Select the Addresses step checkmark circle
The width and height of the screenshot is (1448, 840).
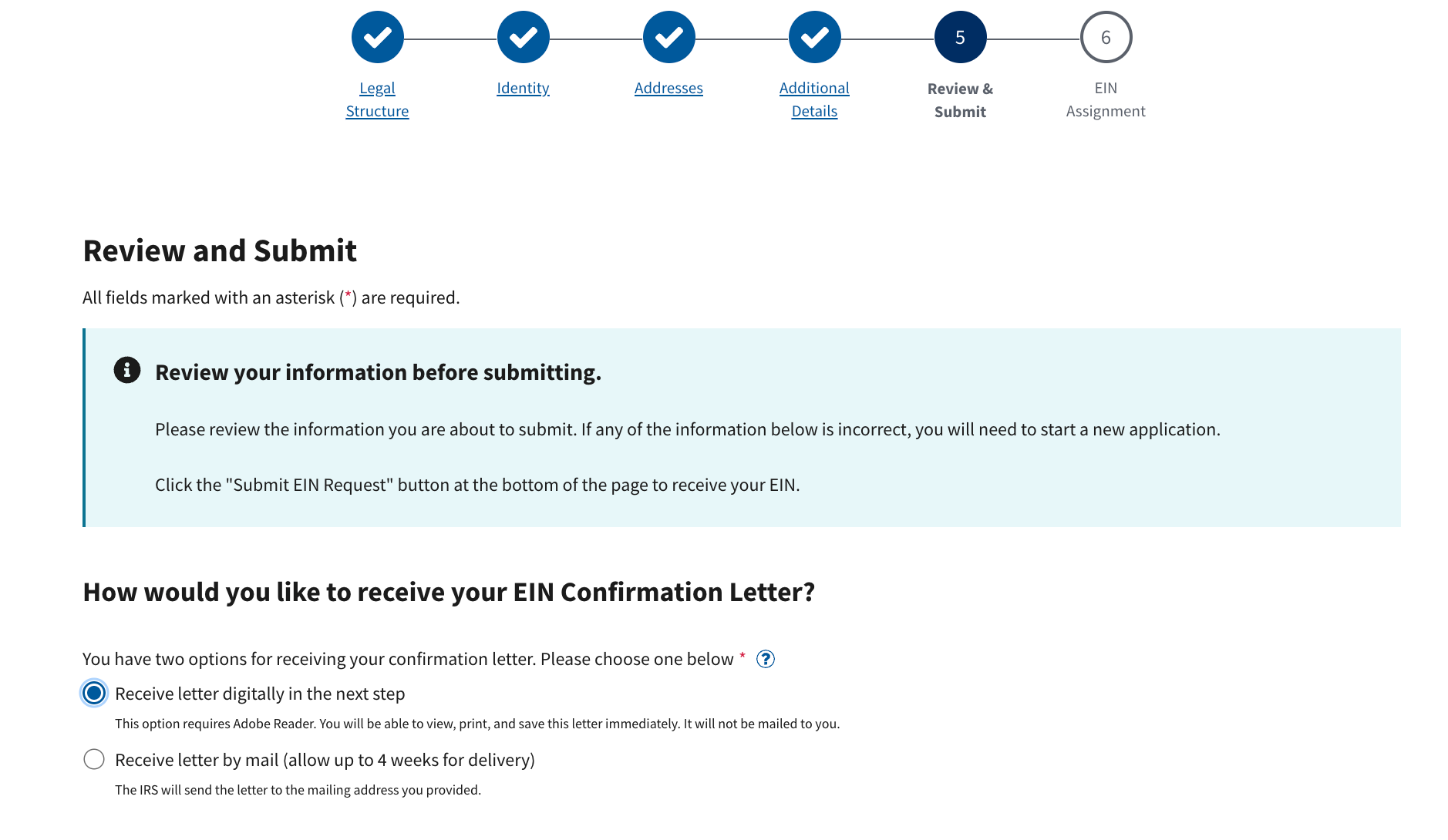(668, 37)
